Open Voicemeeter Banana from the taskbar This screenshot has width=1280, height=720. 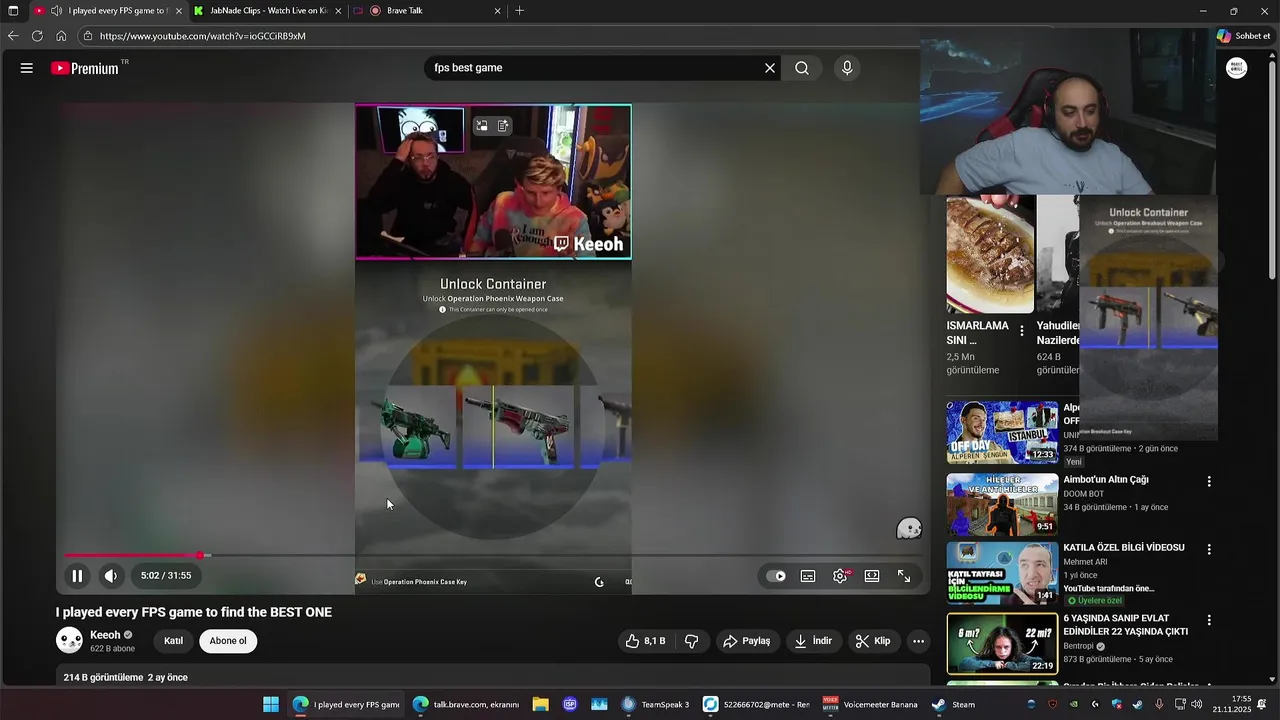click(x=870, y=704)
